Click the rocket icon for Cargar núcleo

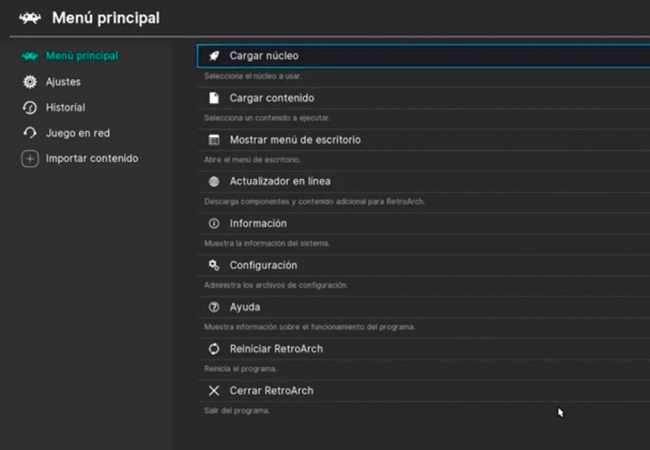[x=214, y=56]
